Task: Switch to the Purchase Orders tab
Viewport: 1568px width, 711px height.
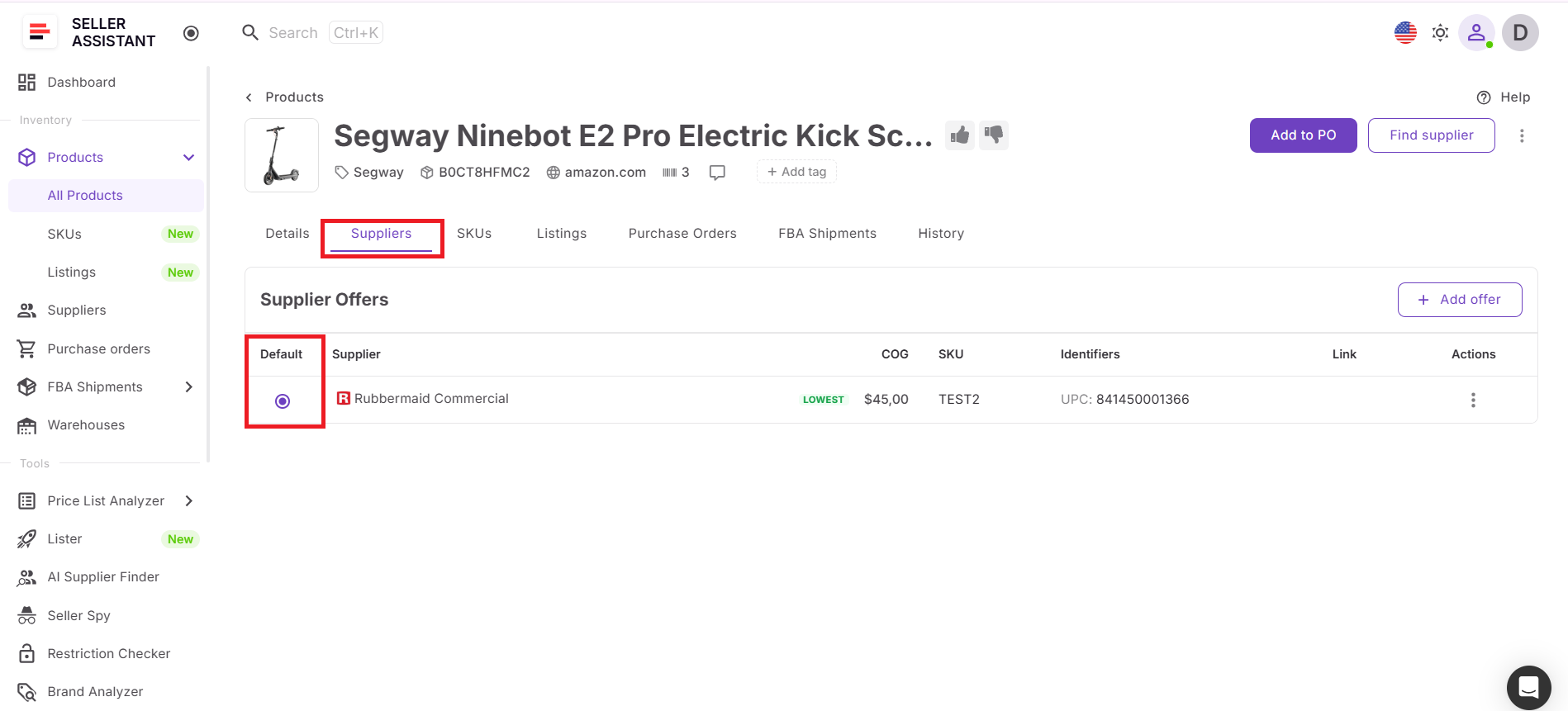Action: point(682,234)
